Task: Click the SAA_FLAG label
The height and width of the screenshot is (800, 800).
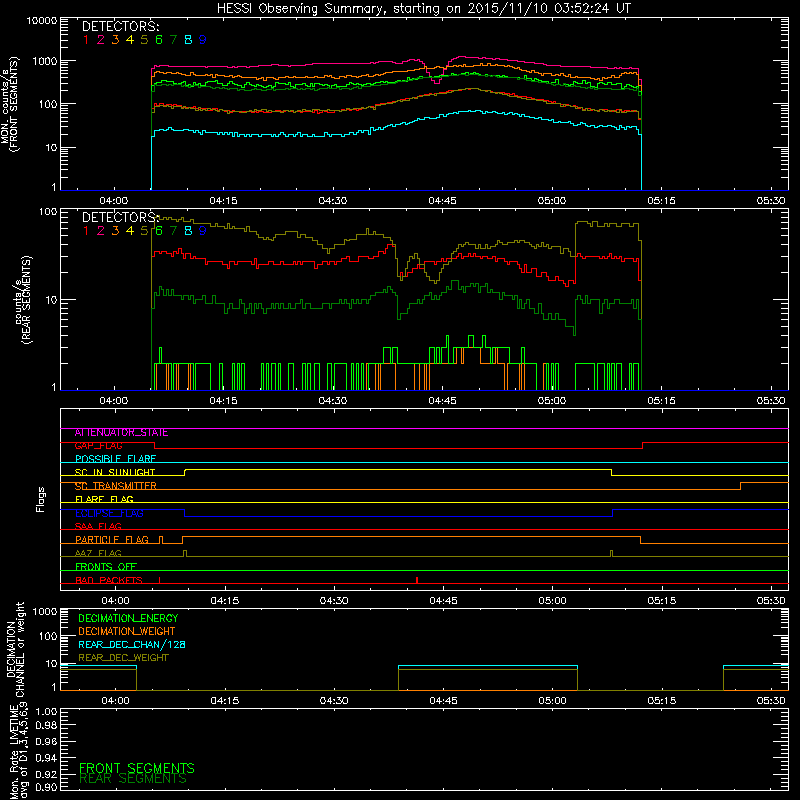Action: point(98,527)
